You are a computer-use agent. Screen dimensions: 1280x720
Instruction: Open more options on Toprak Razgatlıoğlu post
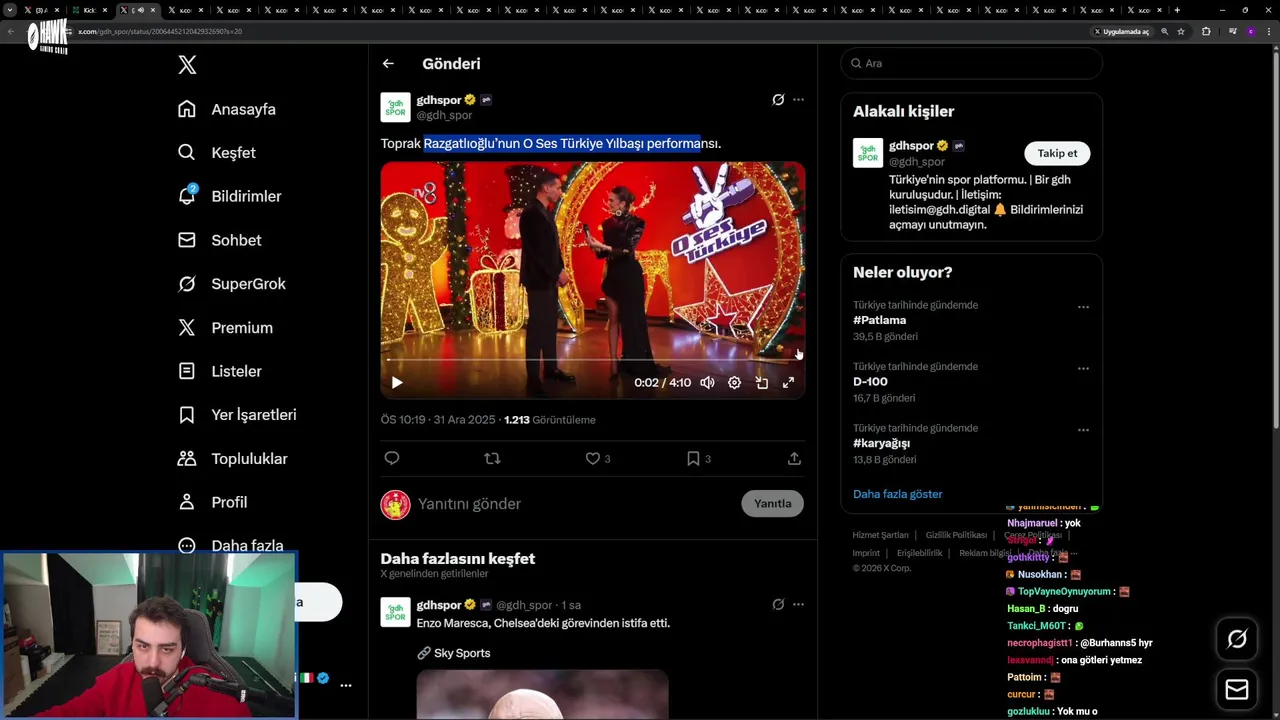point(798,100)
